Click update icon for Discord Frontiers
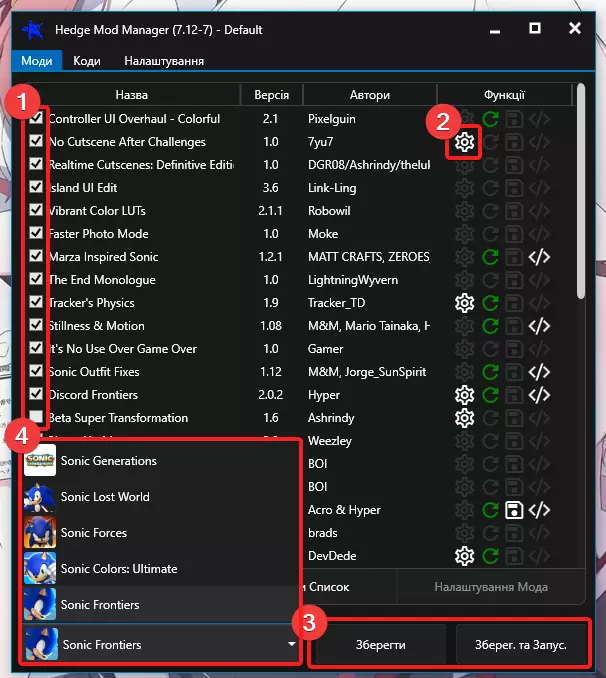 click(490, 395)
